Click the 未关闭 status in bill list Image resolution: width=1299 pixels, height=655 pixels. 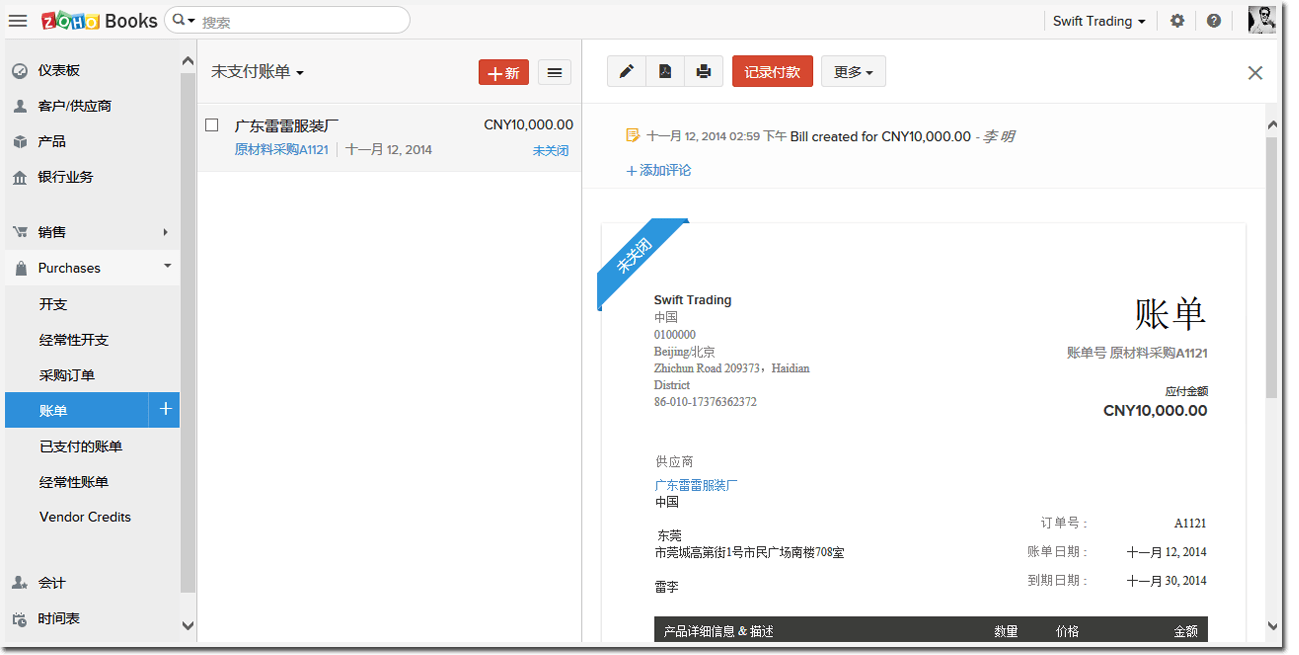click(x=551, y=151)
